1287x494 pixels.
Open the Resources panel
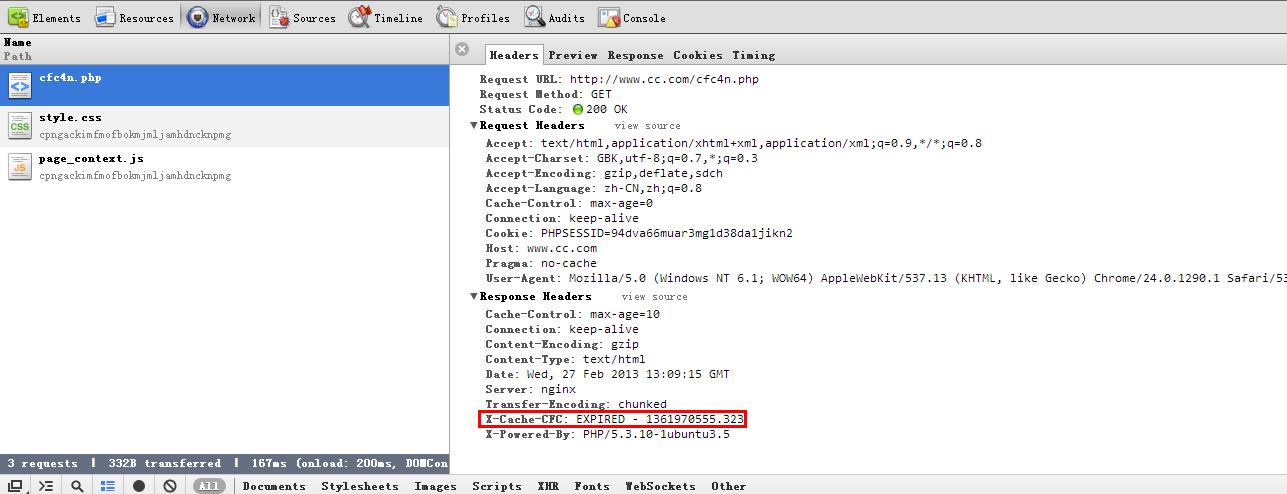point(134,18)
